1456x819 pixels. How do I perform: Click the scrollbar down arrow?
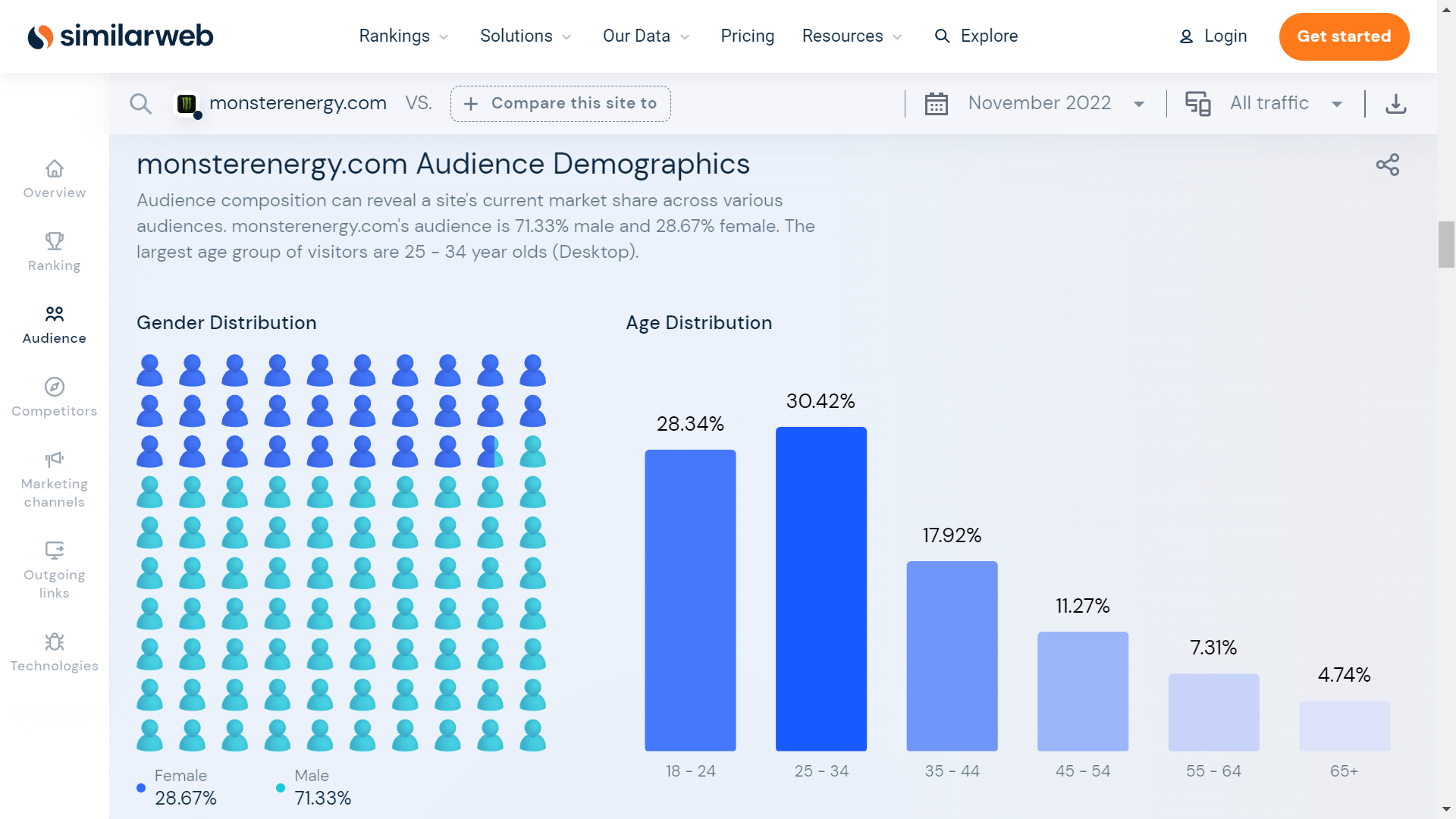[x=1446, y=810]
